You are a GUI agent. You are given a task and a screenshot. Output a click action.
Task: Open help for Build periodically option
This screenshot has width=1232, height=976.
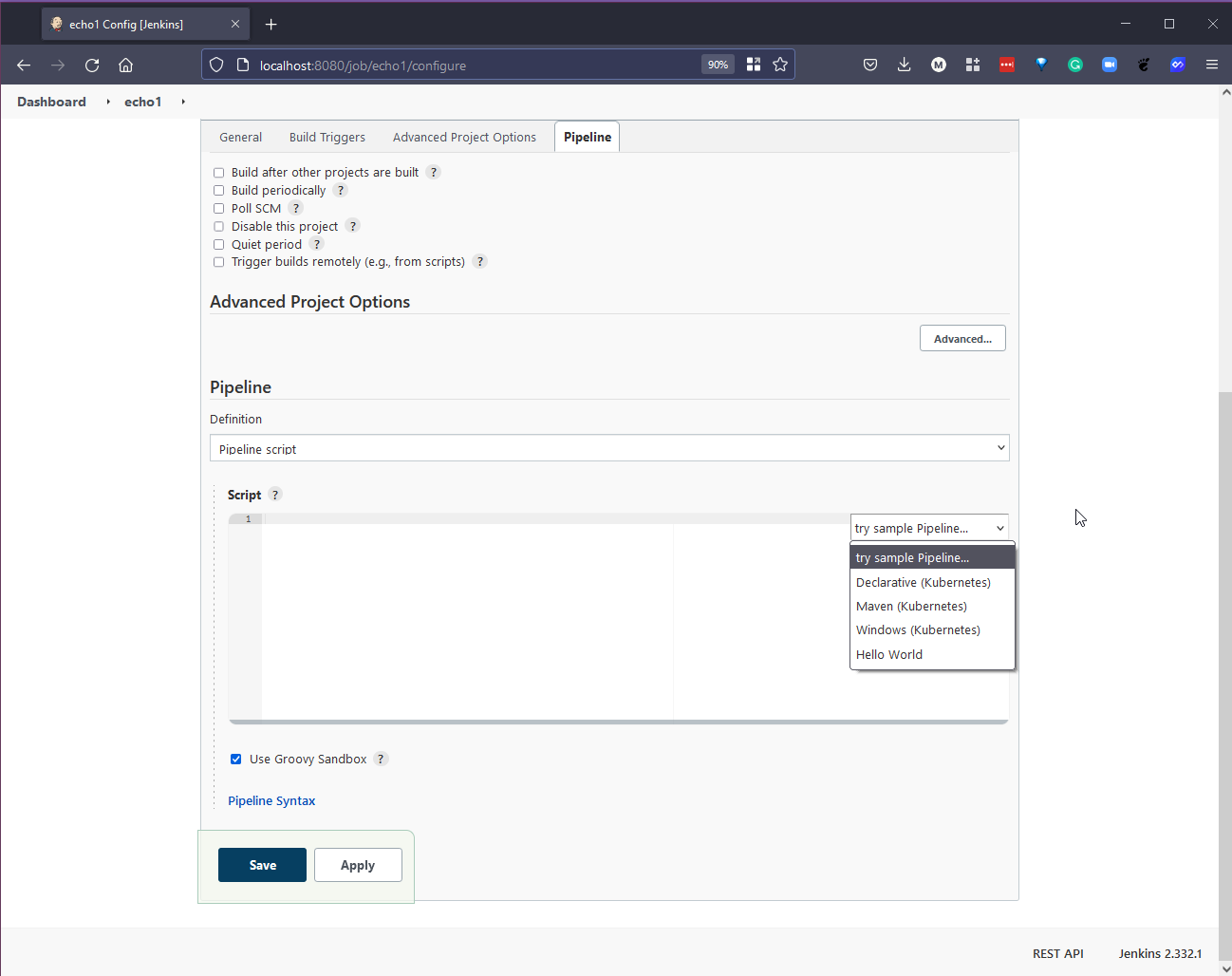coord(341,190)
